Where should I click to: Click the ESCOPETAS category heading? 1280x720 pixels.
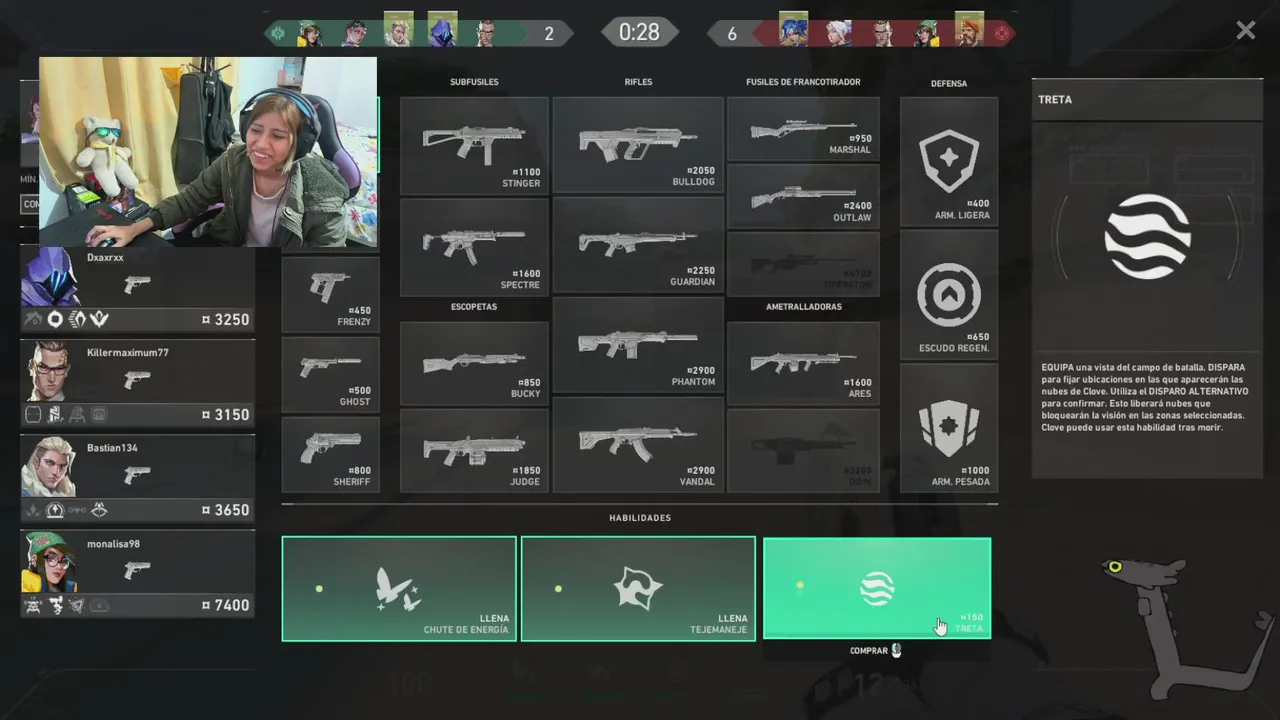click(474, 307)
